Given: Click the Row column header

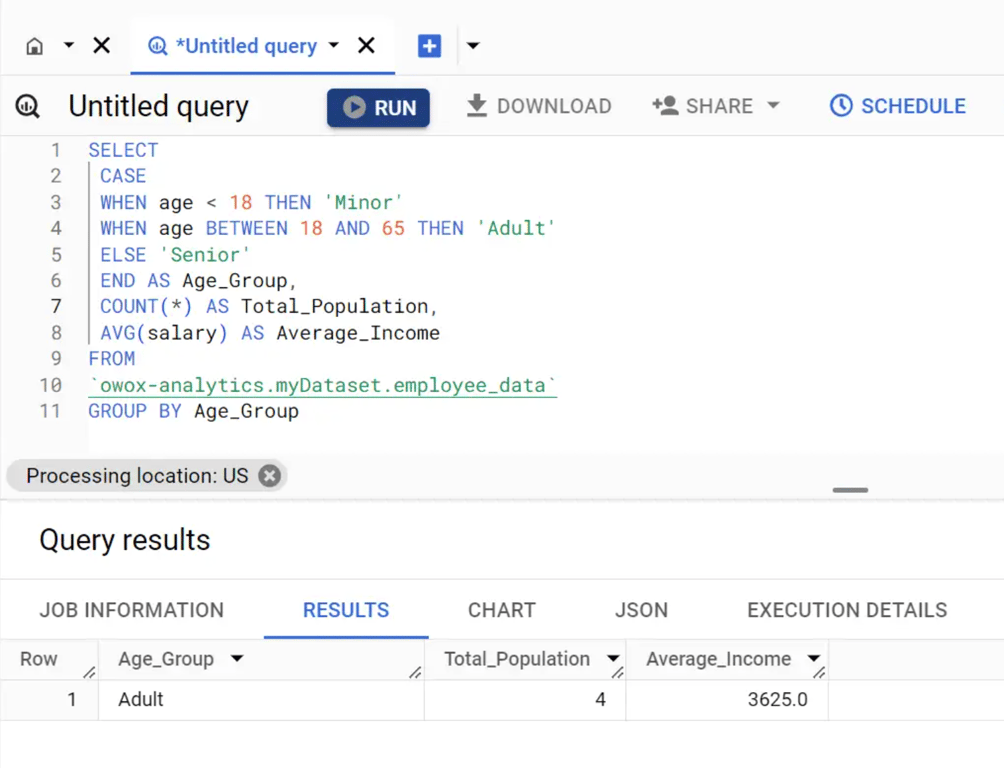Looking at the screenshot, I should pos(38,659).
